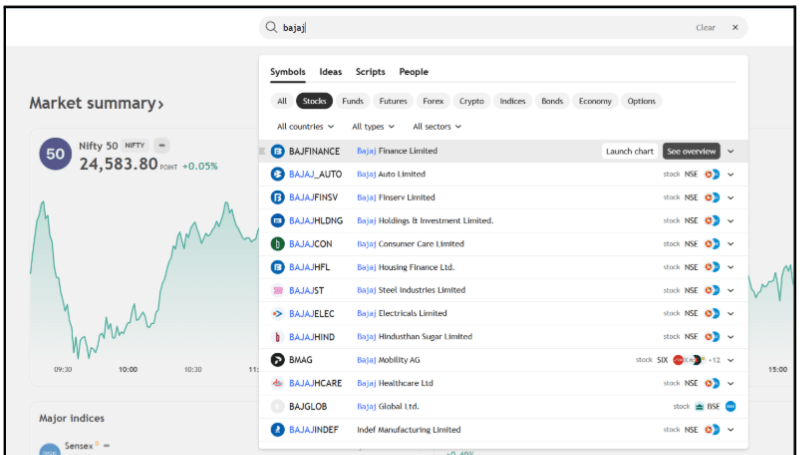Click the BAJAJINDEF logo icon
This screenshot has width=800, height=455.
278,429
